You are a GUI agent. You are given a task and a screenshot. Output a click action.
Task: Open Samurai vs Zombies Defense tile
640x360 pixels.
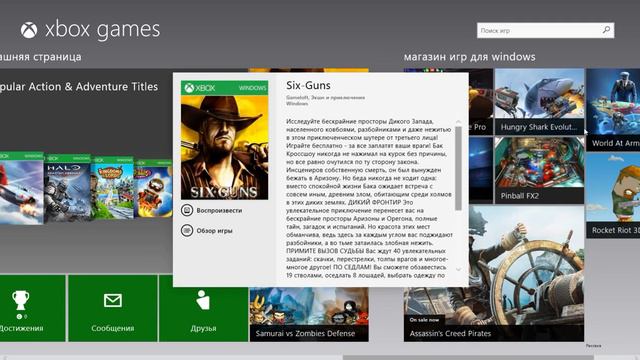pos(309,314)
